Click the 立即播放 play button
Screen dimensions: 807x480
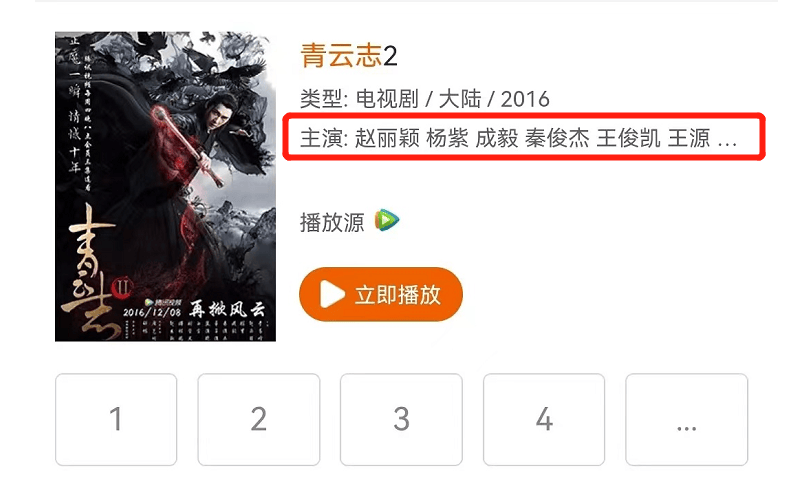click(381, 294)
